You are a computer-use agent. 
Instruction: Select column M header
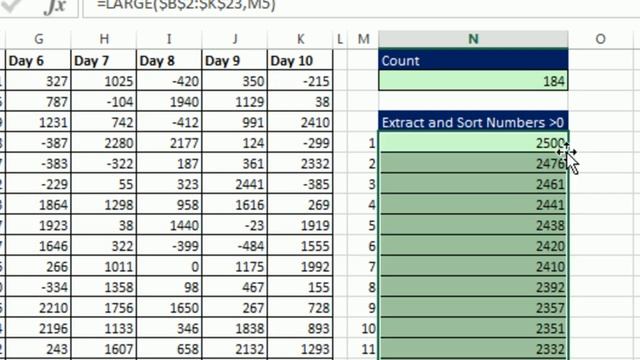tap(363, 39)
